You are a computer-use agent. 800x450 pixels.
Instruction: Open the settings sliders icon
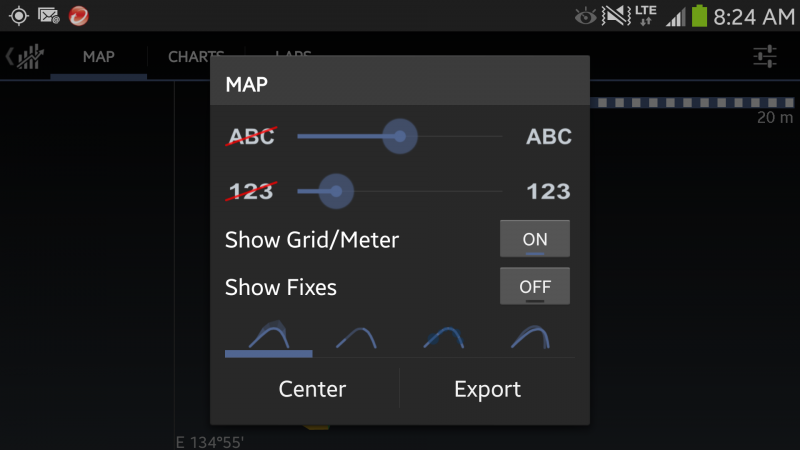pyautogui.click(x=765, y=56)
